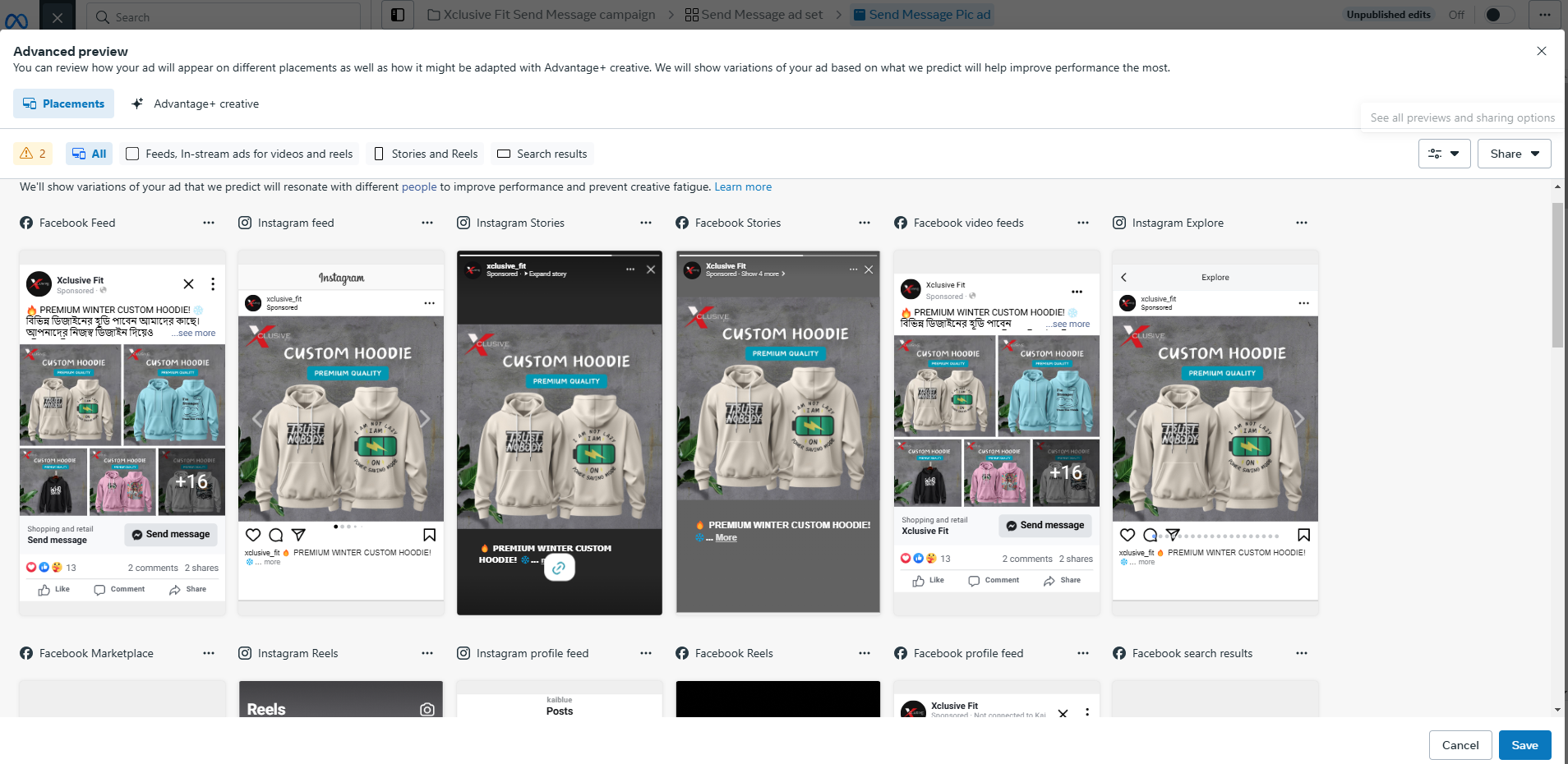Open the preview settings dropdown
This screenshot has width=1568, height=764.
tap(1444, 154)
